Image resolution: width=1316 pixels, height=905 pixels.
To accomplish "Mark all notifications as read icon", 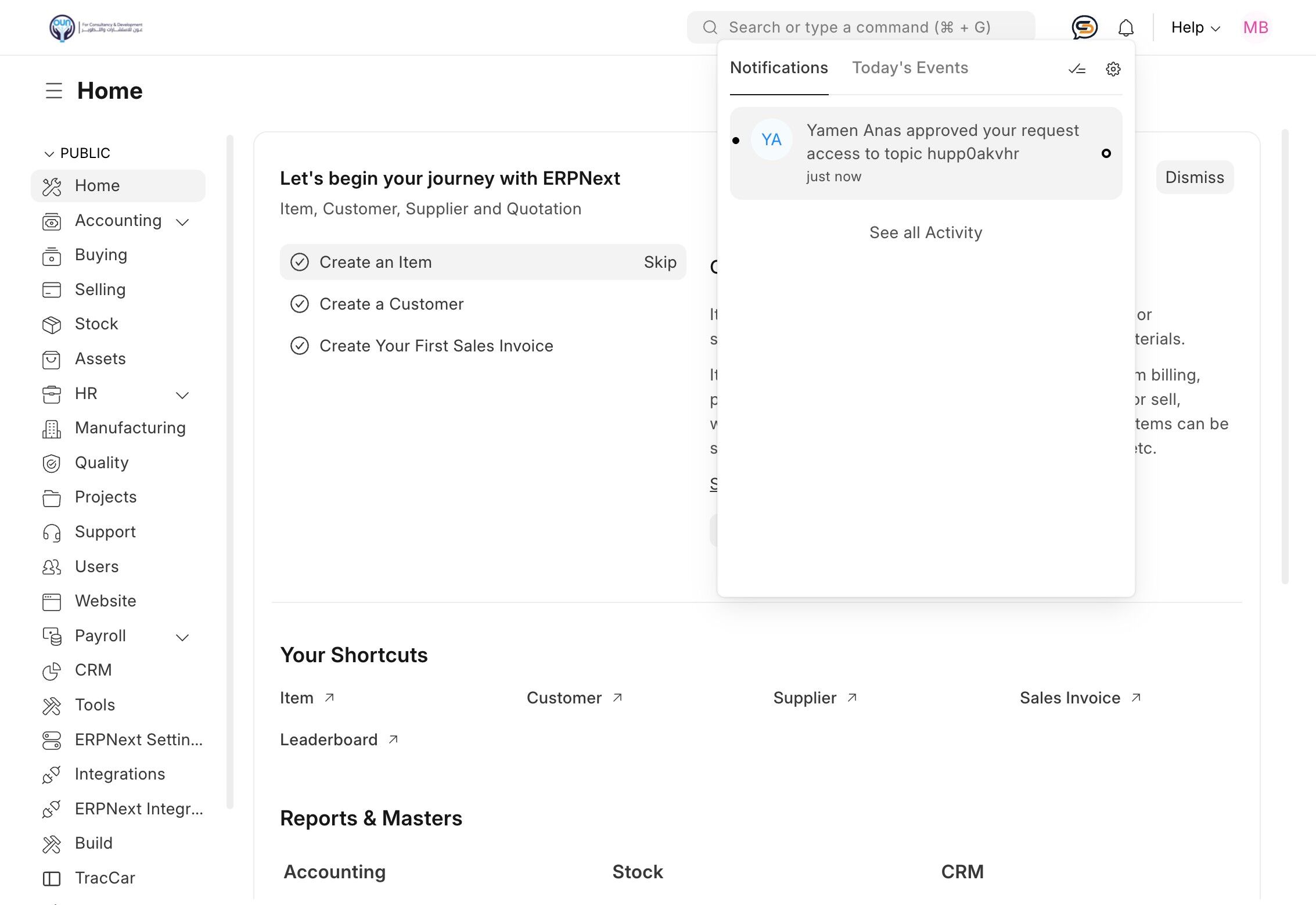I will 1077,69.
